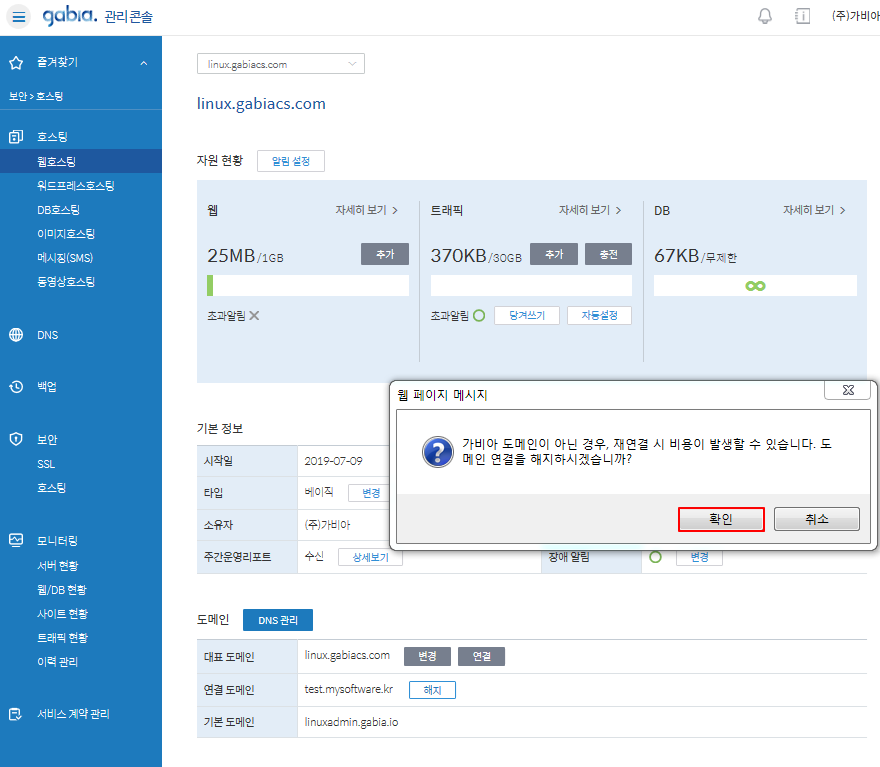Toggle the web 초과알림 X indicator
The height and width of the screenshot is (767, 880).
tap(254, 315)
